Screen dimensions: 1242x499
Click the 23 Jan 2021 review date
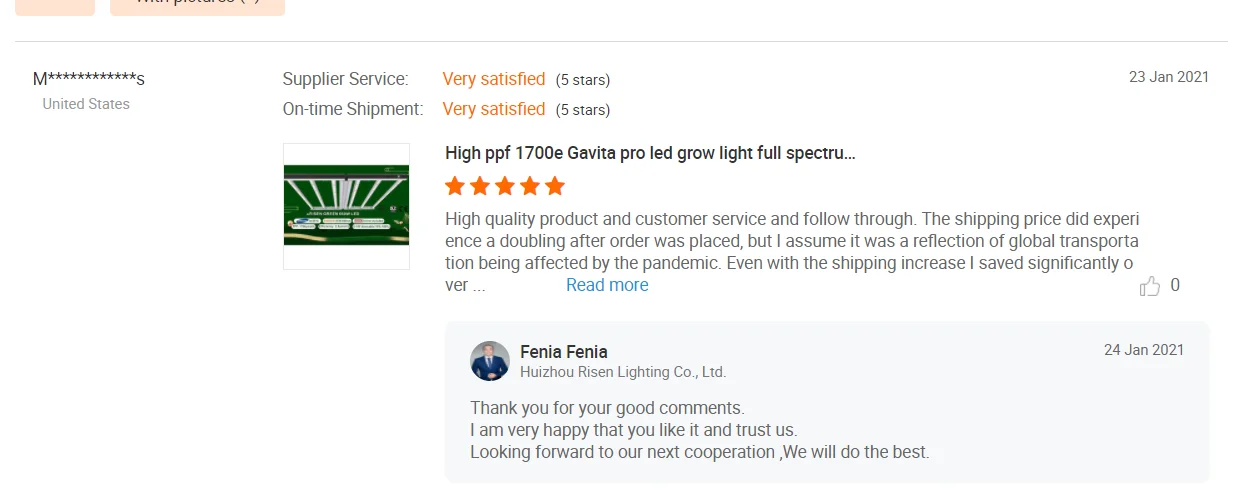click(x=1168, y=77)
